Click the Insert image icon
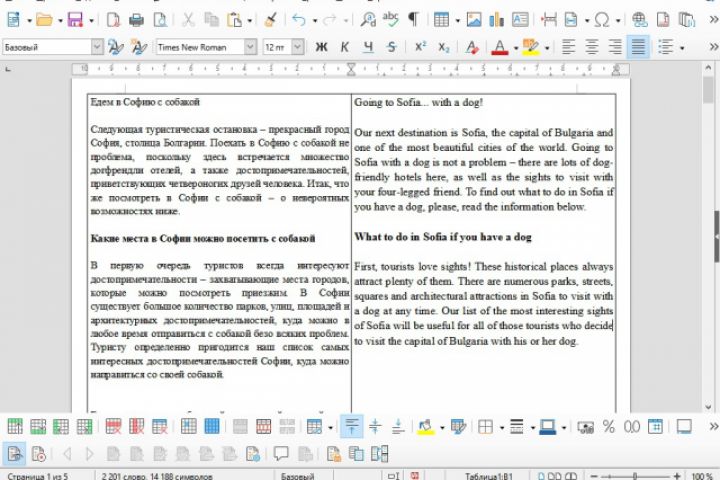The image size is (720, 480). point(474,20)
